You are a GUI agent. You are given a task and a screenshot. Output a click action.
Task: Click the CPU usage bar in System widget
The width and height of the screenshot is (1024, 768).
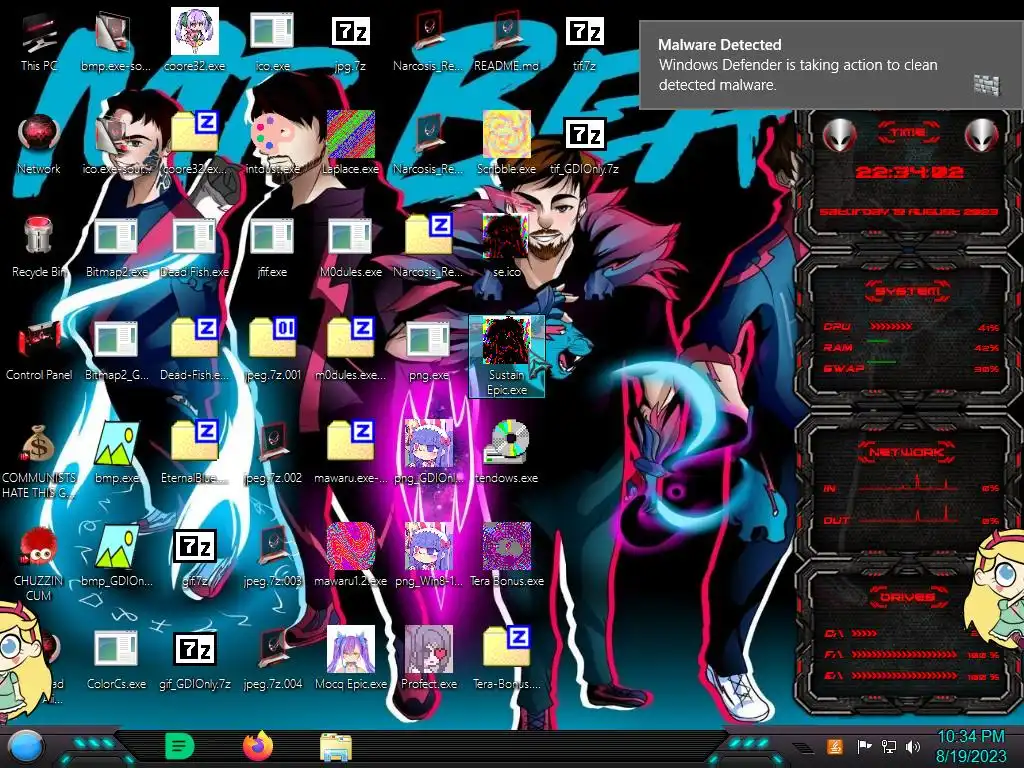(891, 326)
